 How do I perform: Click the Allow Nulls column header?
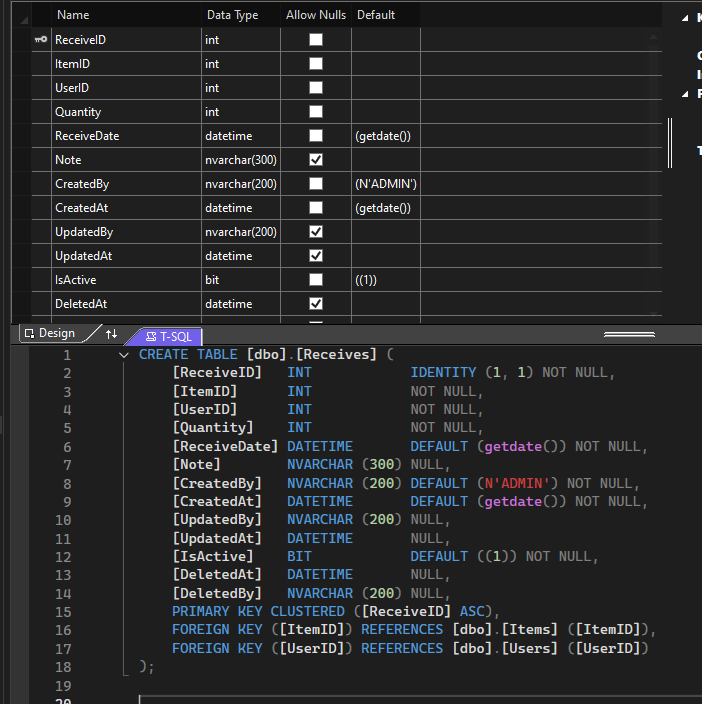coord(315,15)
